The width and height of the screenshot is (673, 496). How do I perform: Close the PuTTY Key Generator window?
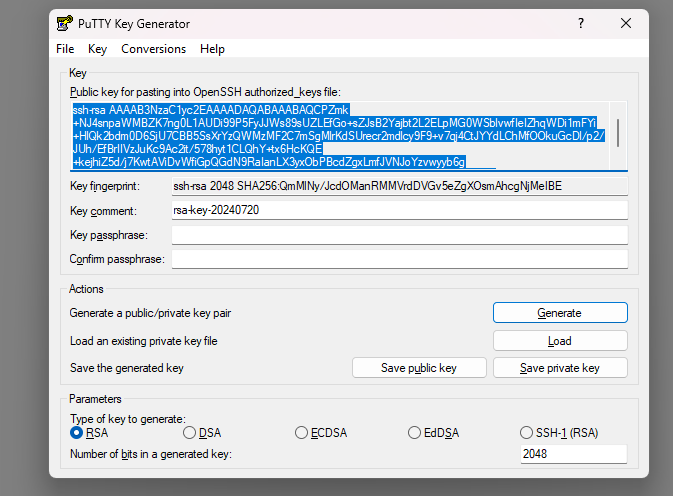pyautogui.click(x=626, y=23)
